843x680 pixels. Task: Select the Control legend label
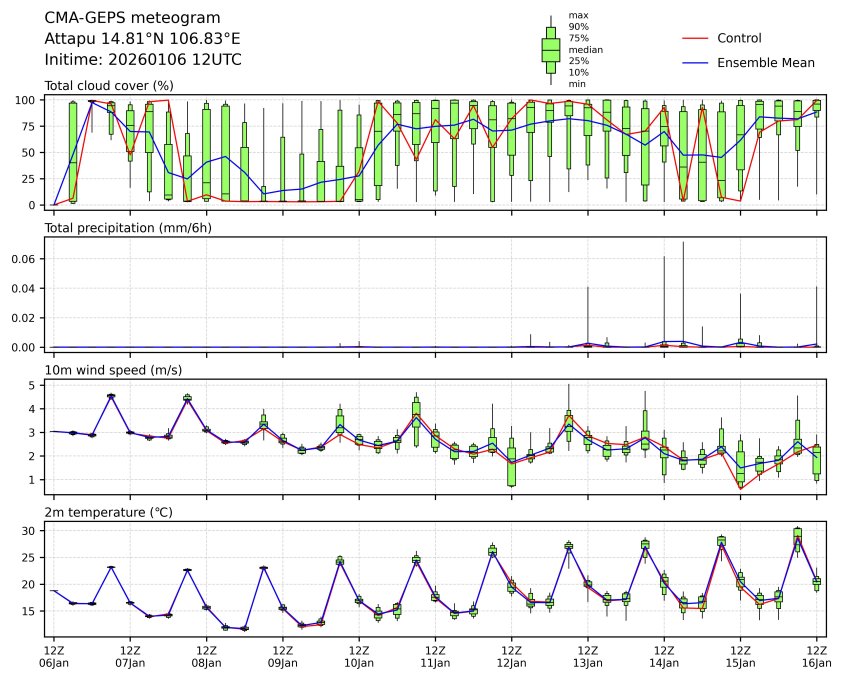pyautogui.click(x=739, y=38)
